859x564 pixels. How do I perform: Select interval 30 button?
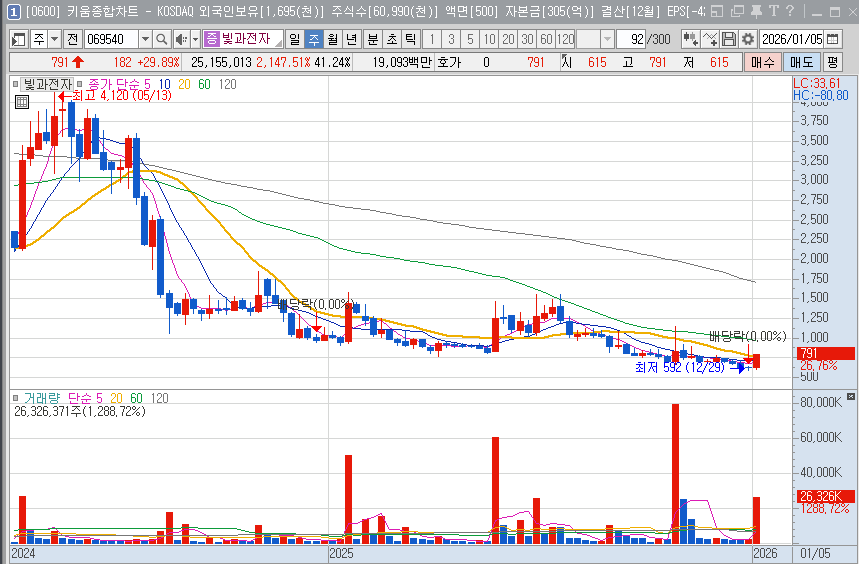coord(528,39)
